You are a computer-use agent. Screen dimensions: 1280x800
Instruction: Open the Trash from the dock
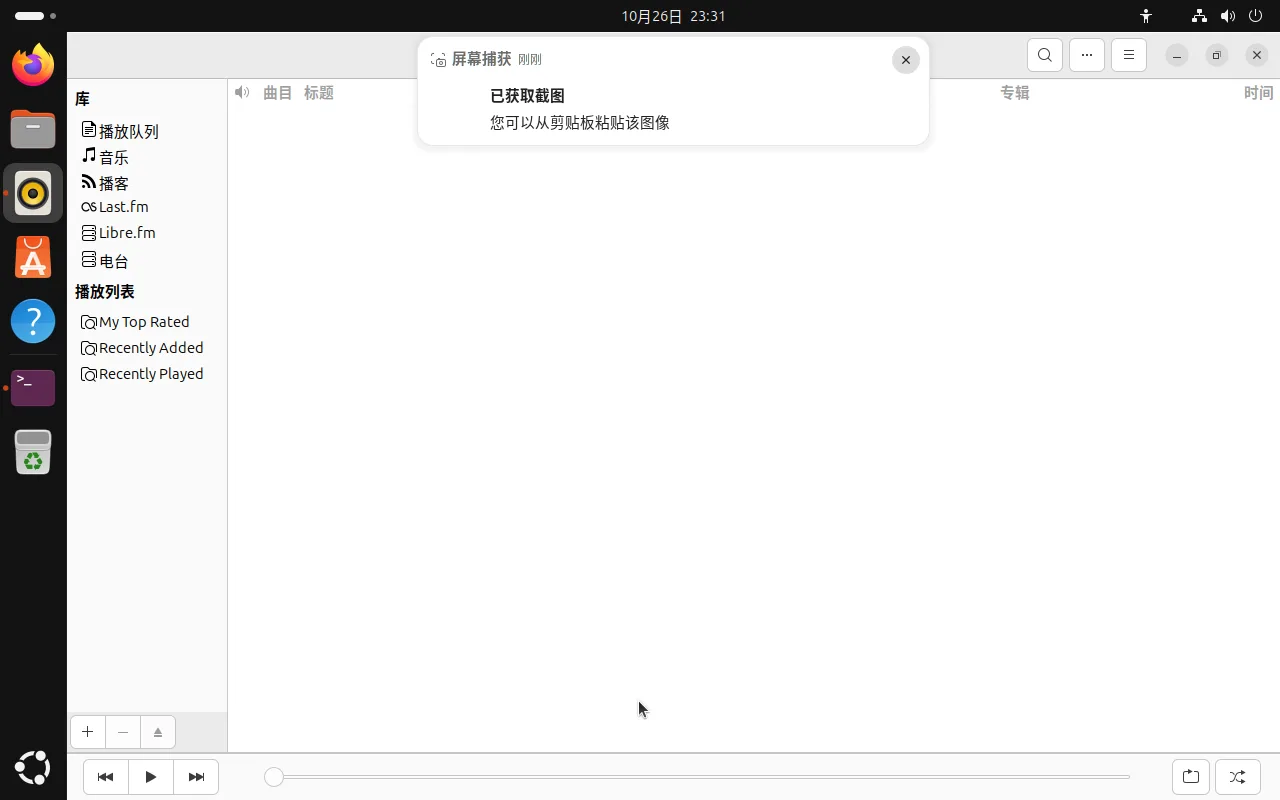tap(33, 451)
